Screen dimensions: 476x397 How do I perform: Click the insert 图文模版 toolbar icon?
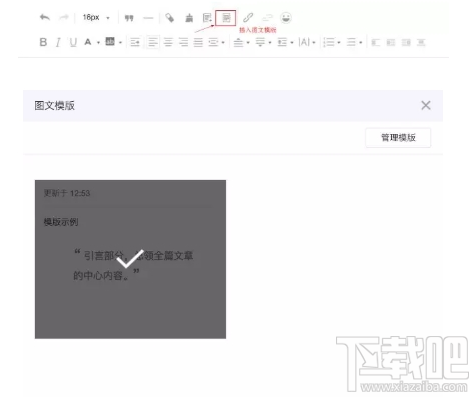point(226,18)
